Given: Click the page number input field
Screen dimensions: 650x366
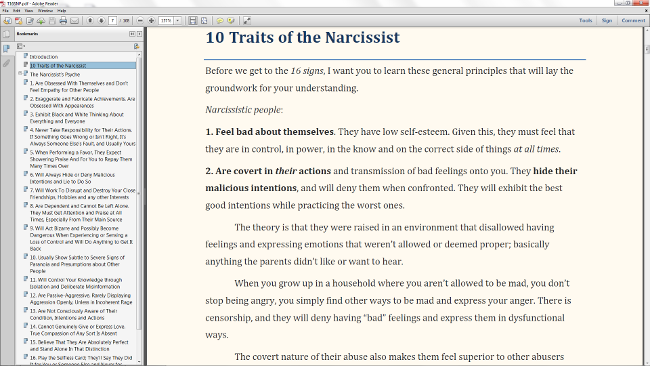Looking at the screenshot, I should tap(113, 20).
